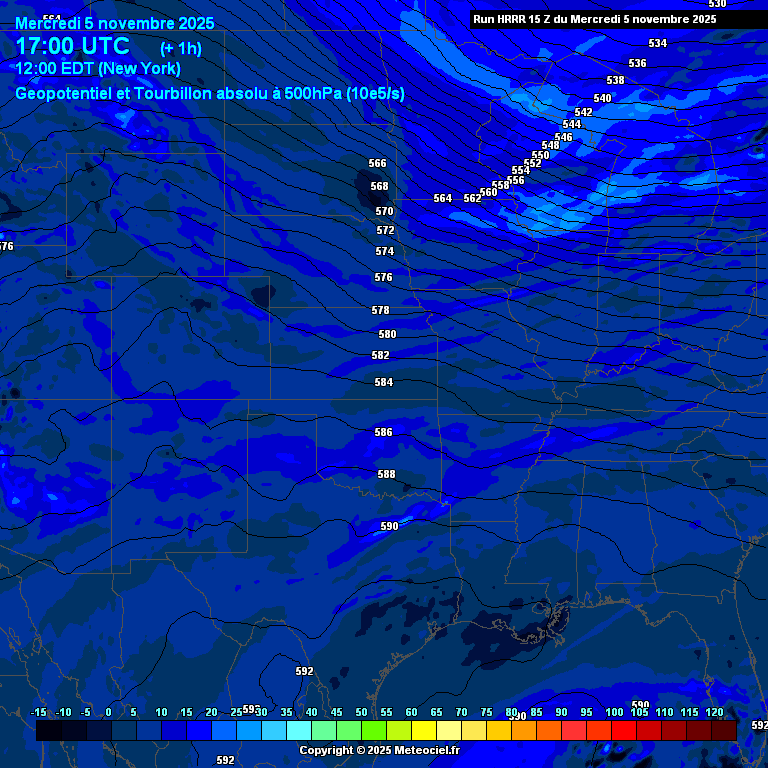Click the orange legend swatch labeled 80

(523, 731)
